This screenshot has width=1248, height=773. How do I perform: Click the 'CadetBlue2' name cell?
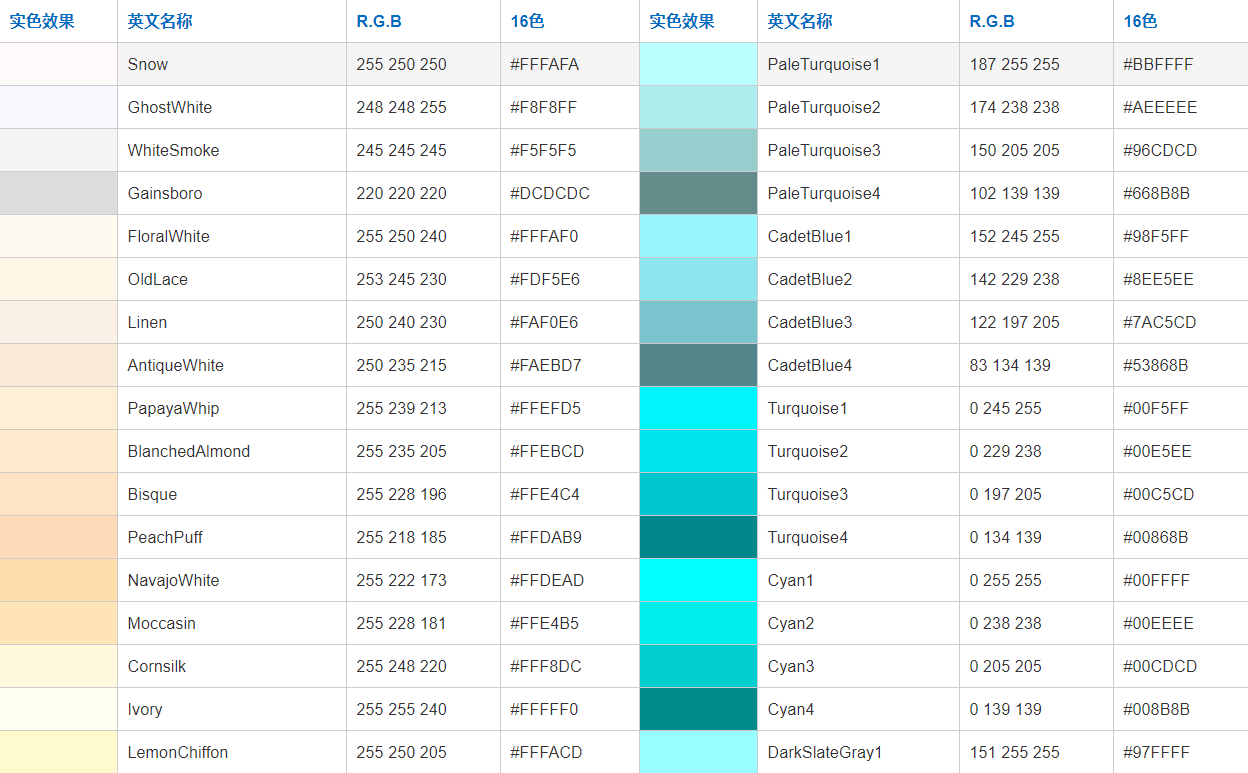click(x=858, y=279)
